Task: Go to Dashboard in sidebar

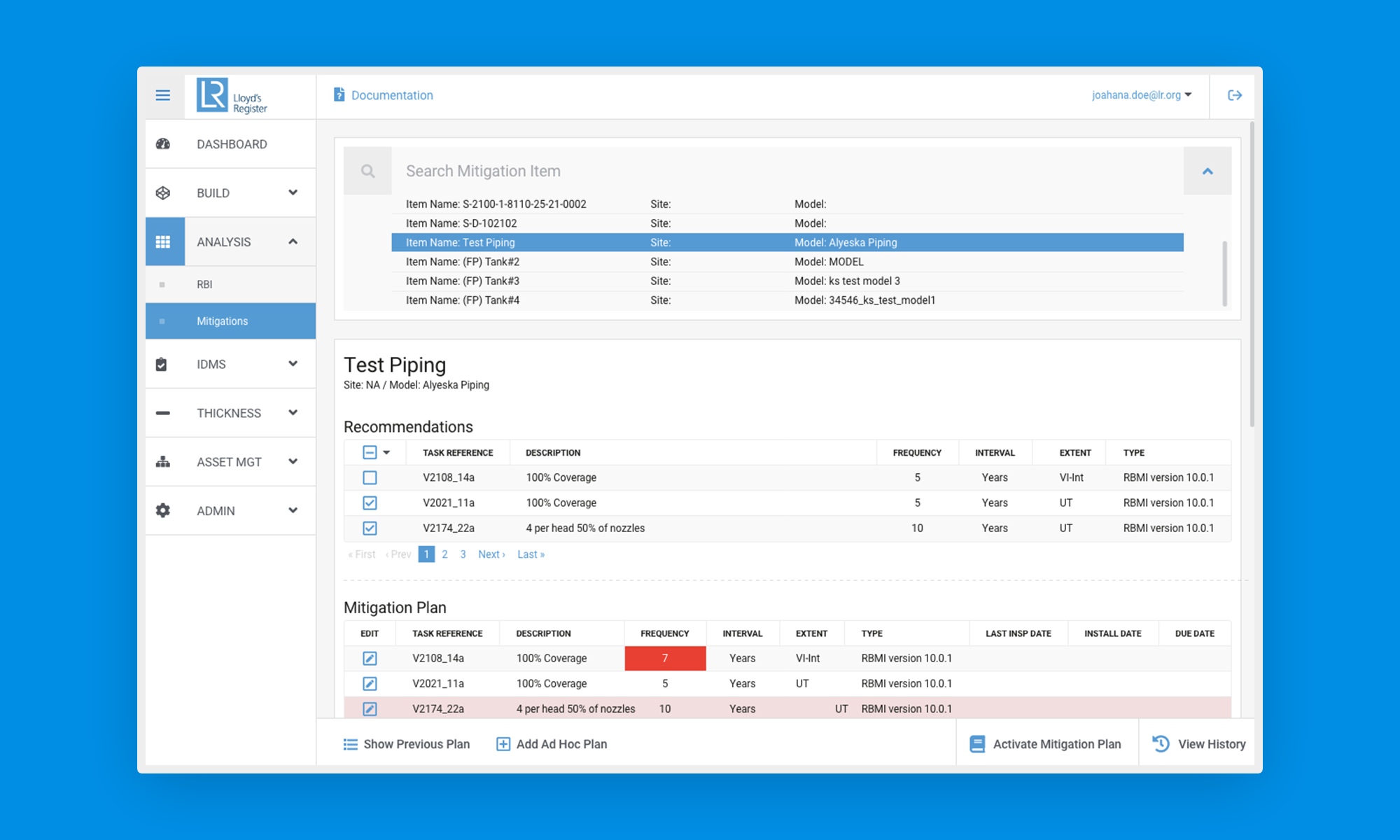Action: (x=230, y=144)
